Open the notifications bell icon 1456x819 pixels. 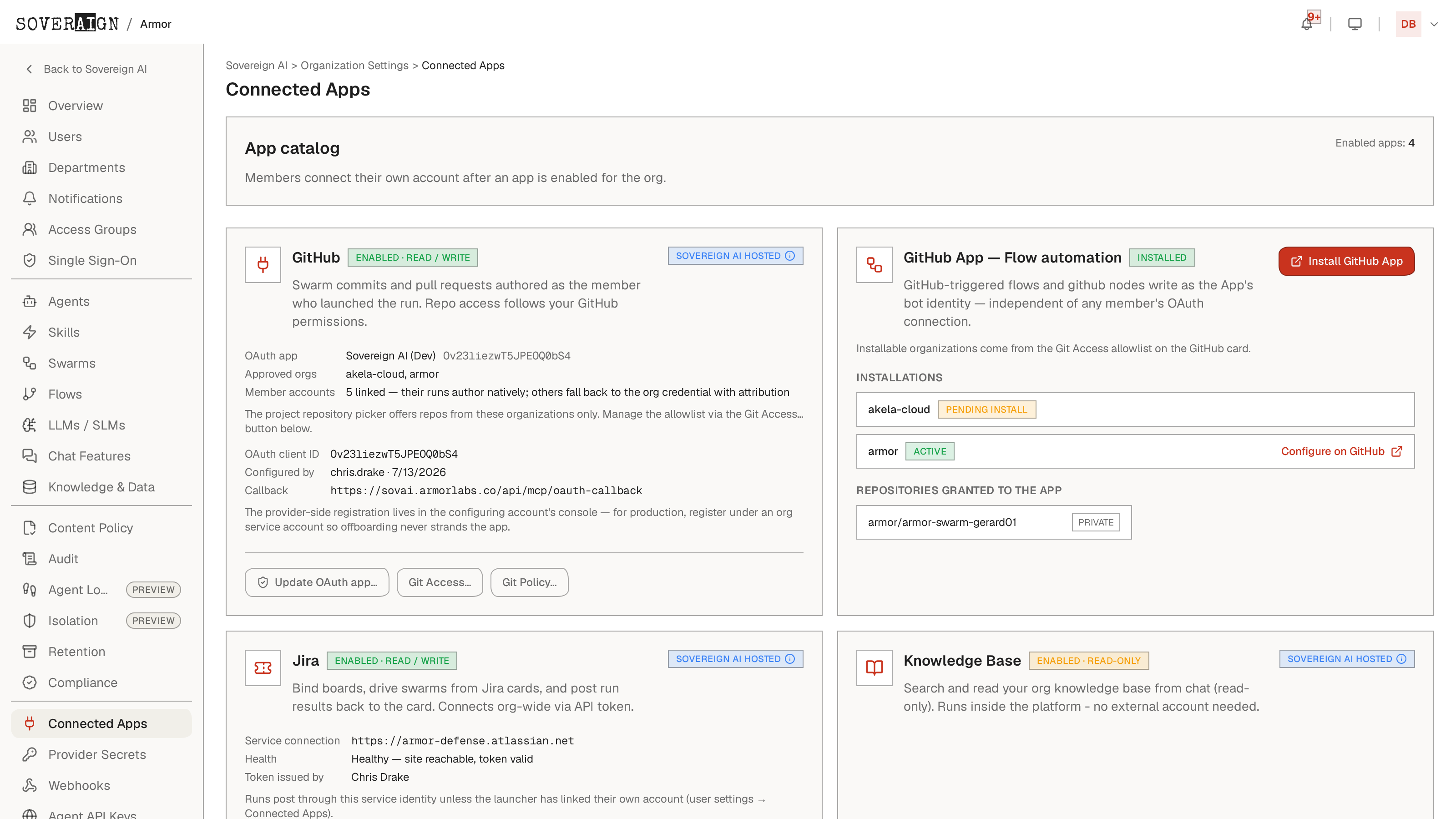[x=1306, y=24]
